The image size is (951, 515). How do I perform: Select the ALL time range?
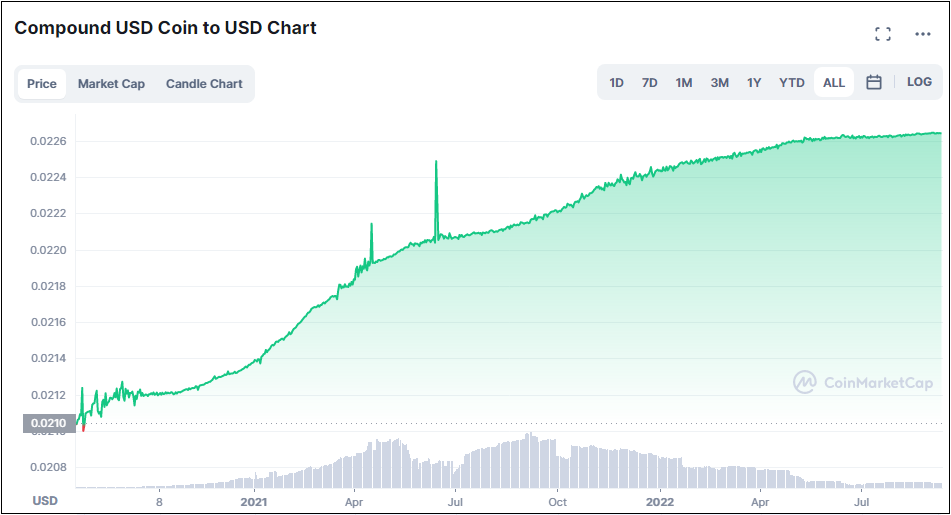[834, 83]
